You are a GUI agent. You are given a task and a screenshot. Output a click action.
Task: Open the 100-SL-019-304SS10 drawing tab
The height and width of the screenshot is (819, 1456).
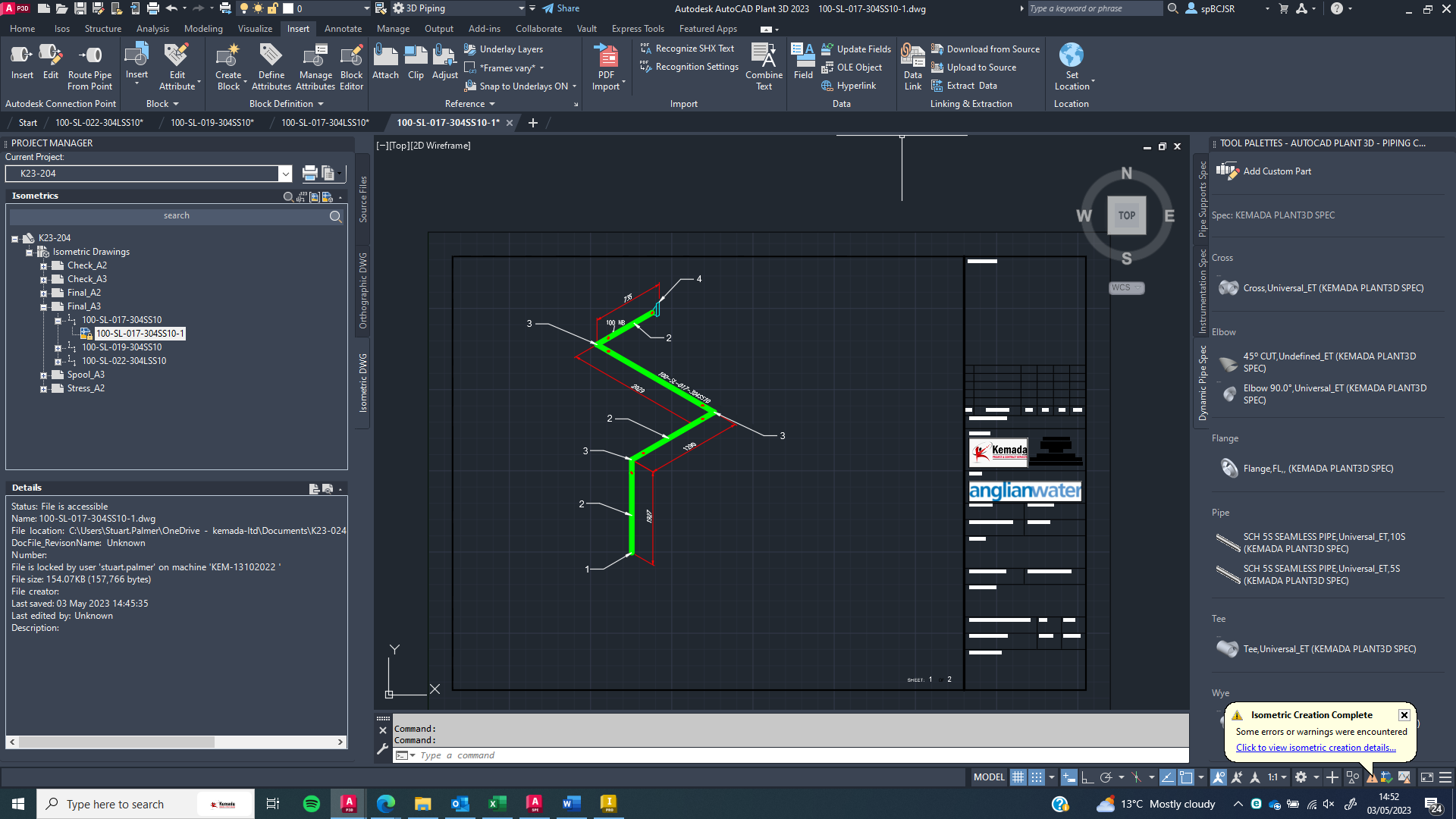(212, 122)
